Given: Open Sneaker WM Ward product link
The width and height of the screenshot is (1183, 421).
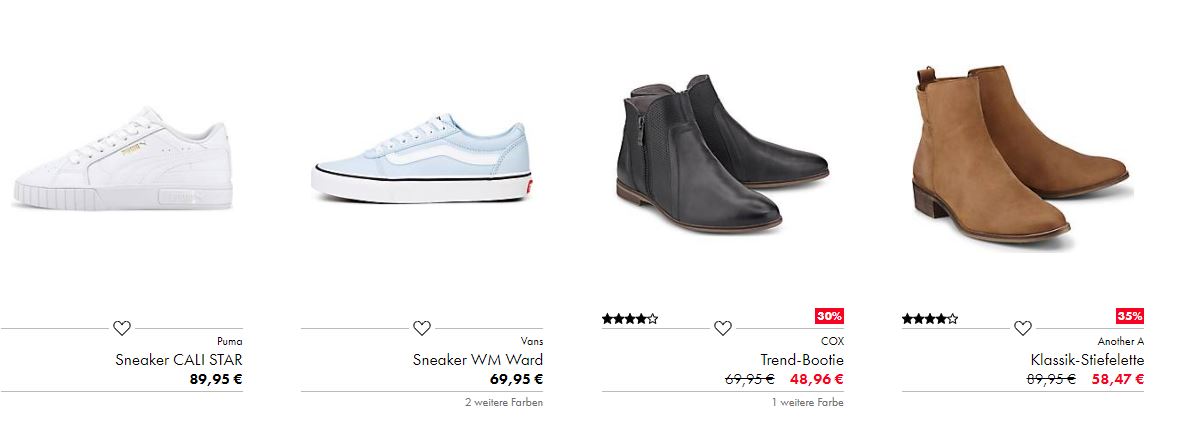Looking at the screenshot, I should pos(478,360).
